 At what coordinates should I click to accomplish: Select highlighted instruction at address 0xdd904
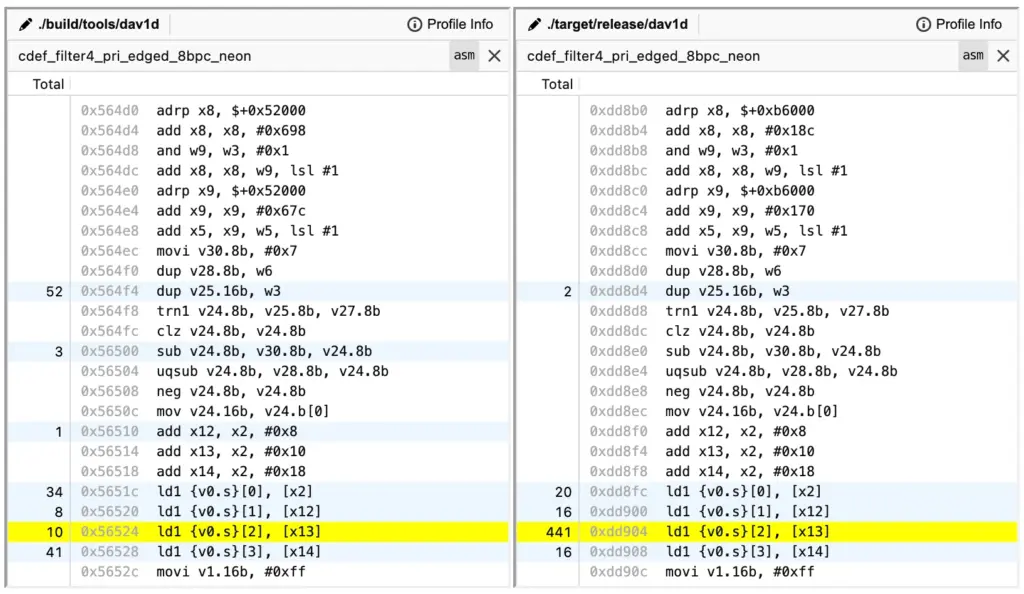tap(747, 531)
